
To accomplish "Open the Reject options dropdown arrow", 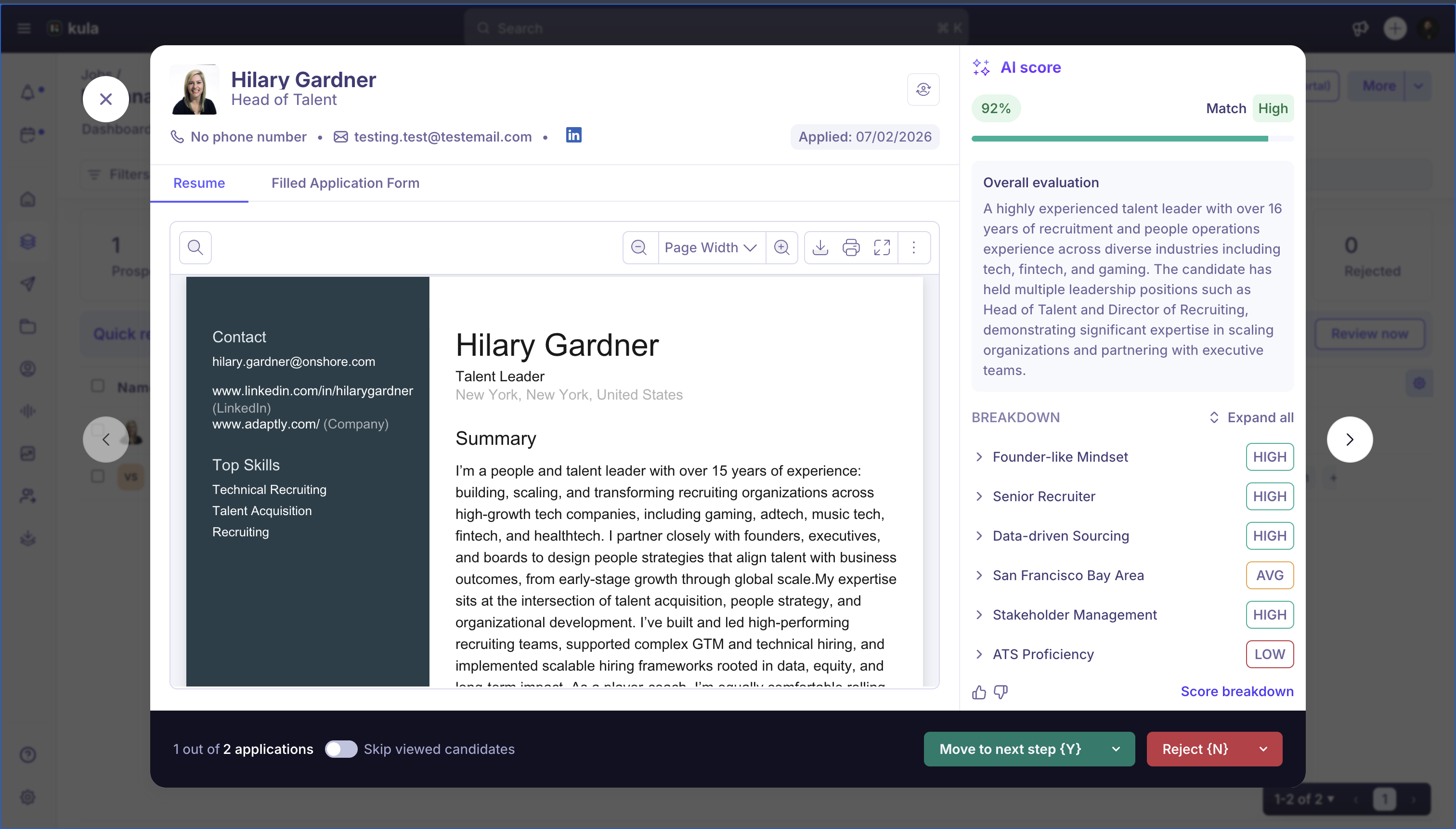I will coord(1263,749).
